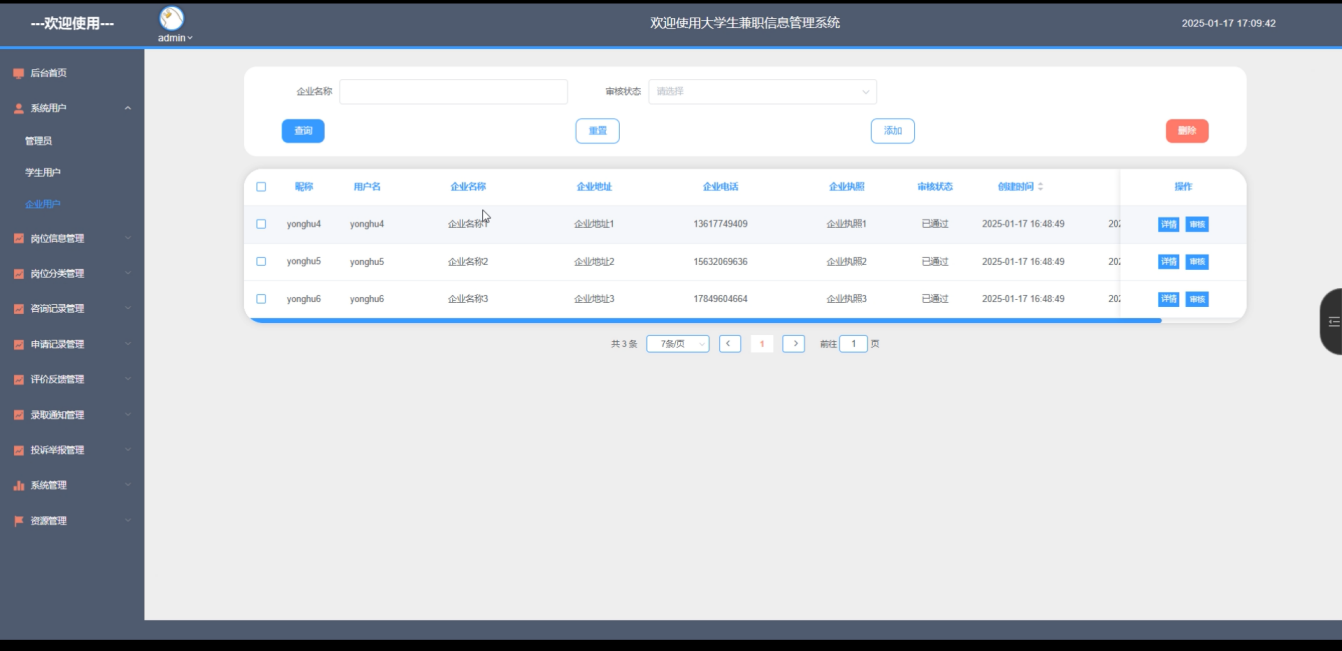Click phone number 15632069636
Screen dimensions: 1342x651
(x=720, y=262)
